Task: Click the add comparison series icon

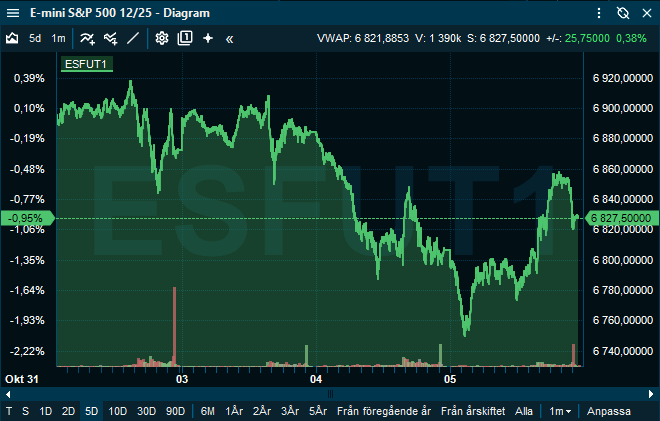Action: tap(111, 38)
